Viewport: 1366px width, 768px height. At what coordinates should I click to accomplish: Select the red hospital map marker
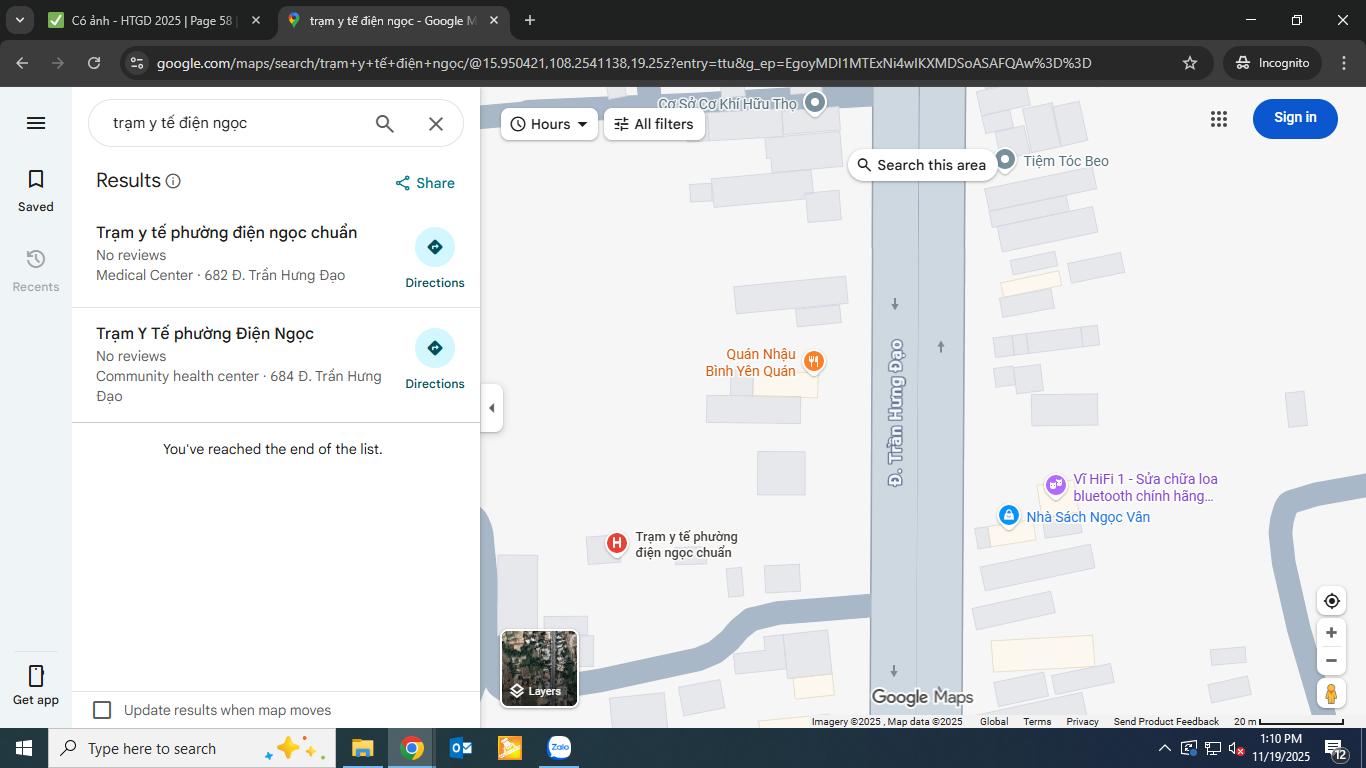[x=617, y=543]
